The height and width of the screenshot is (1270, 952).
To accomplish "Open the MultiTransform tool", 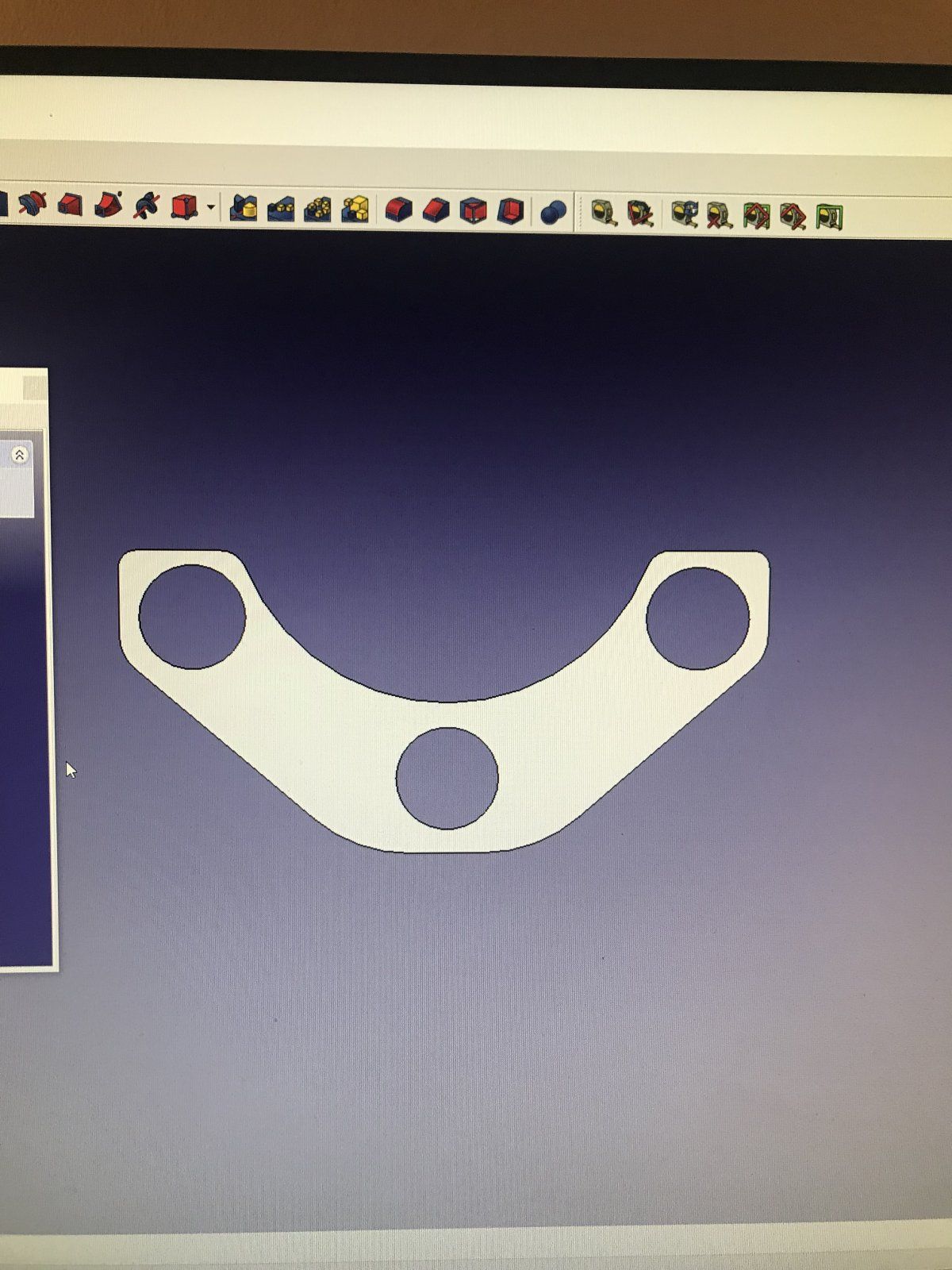I will point(355,210).
